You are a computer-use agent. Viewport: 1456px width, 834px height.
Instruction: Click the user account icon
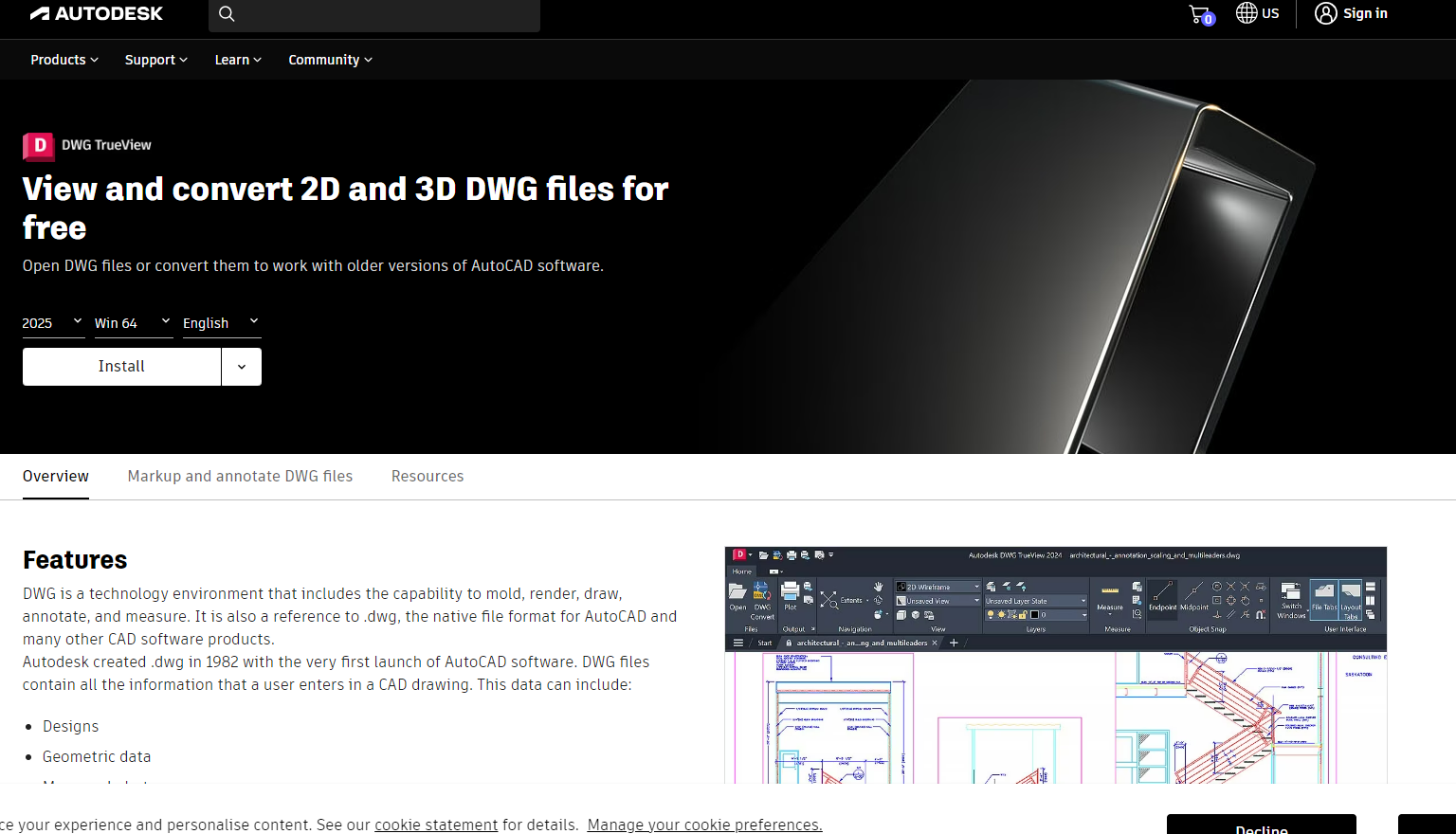tap(1325, 13)
